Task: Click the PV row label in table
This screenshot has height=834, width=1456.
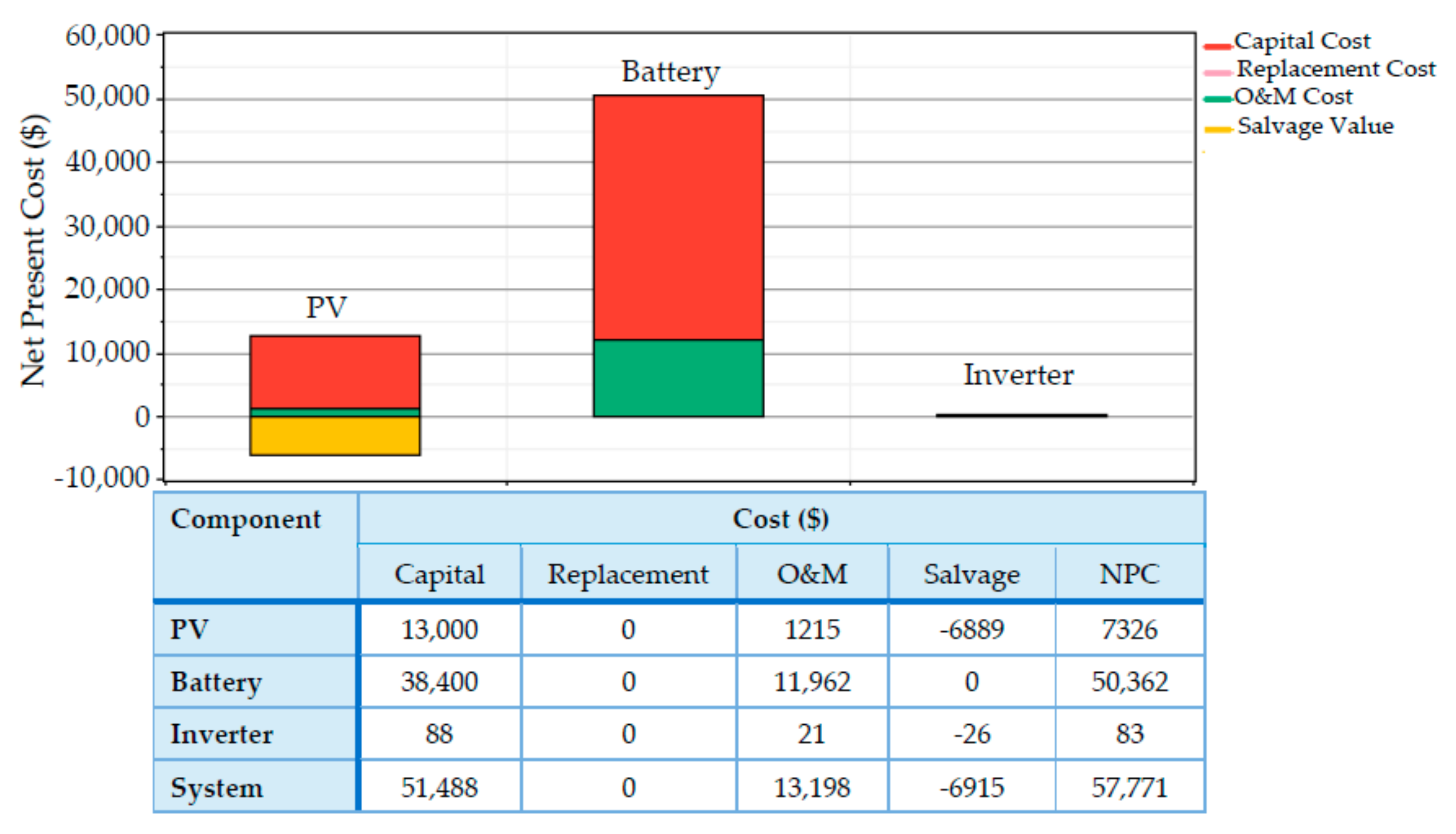Action: point(189,630)
